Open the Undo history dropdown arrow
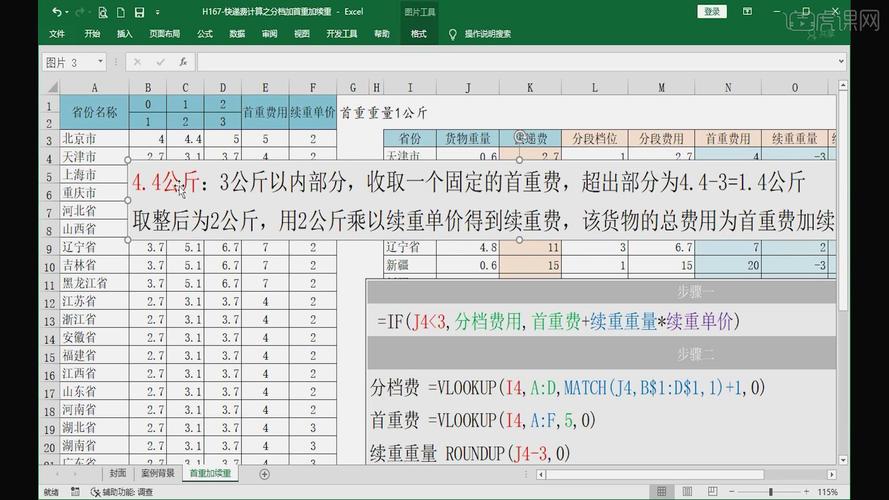Viewport: 889px width, 500px height. [x=66, y=12]
